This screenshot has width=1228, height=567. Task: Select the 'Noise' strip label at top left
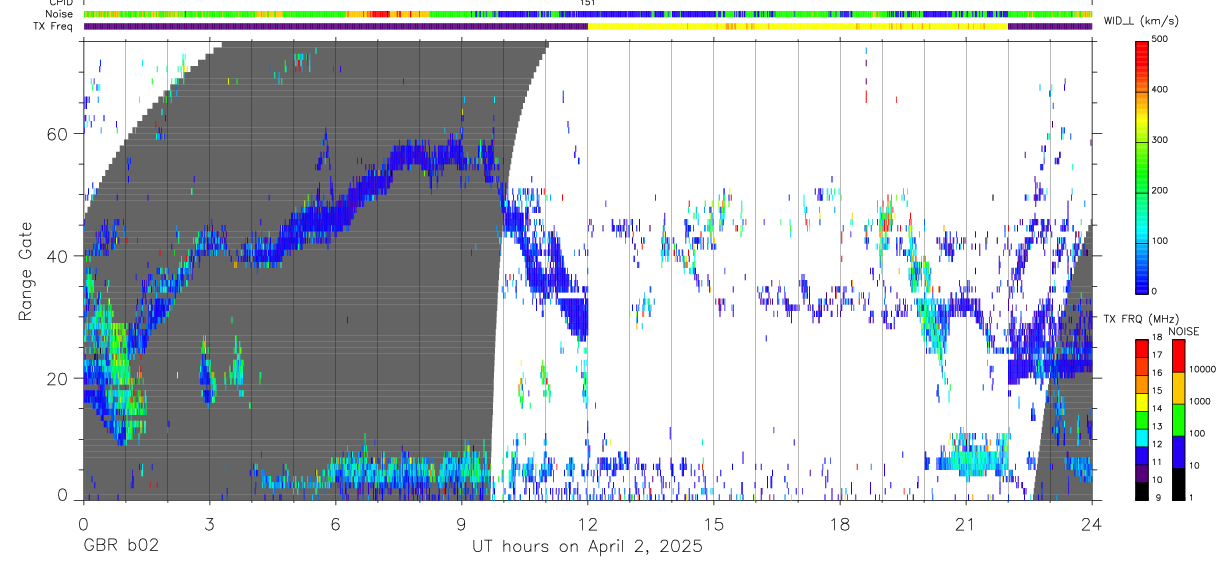tap(59, 14)
